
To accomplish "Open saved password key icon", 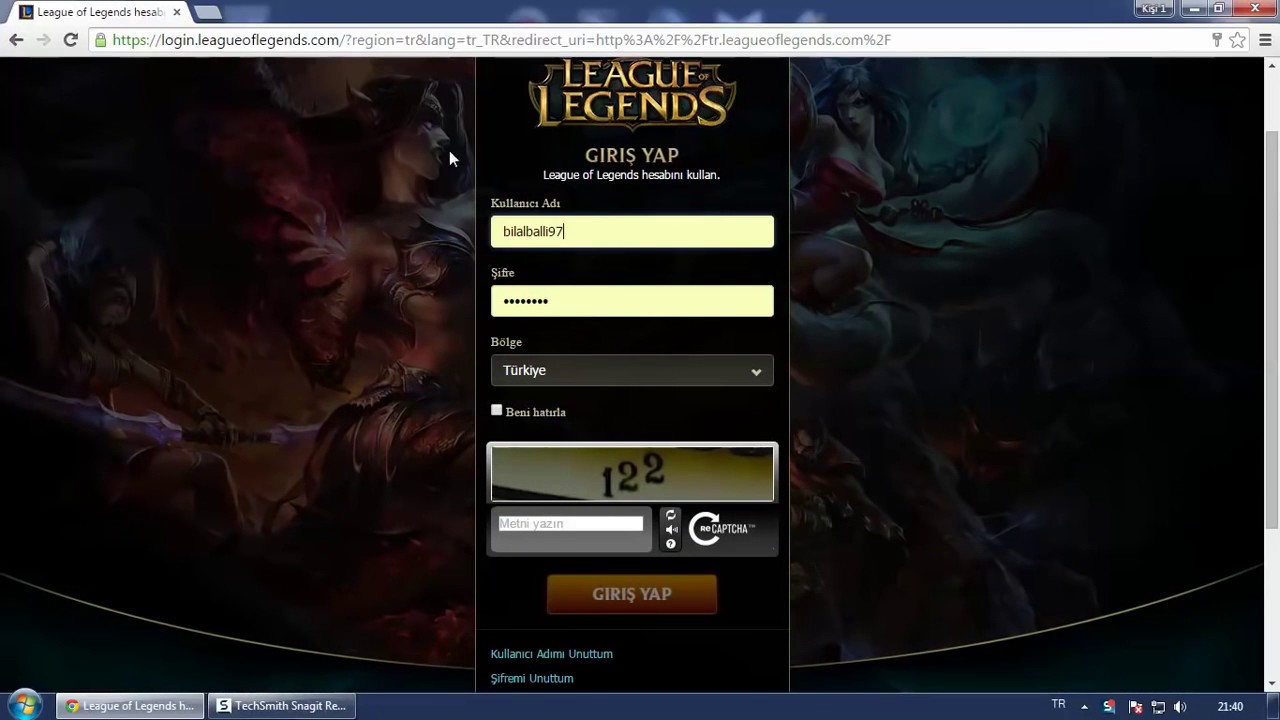I will point(1217,40).
